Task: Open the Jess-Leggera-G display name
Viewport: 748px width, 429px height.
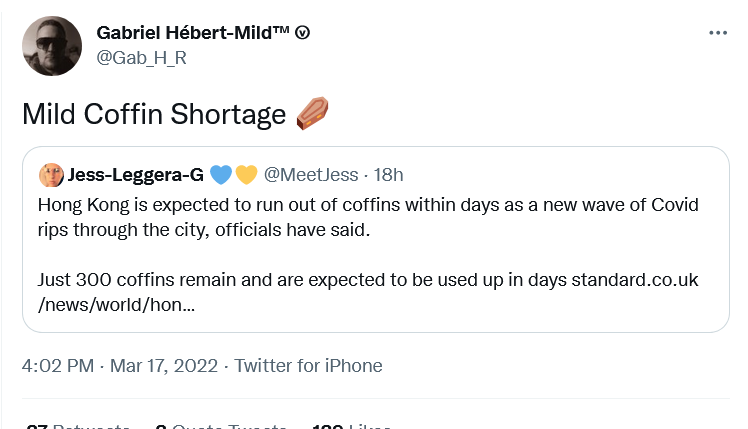Action: click(135, 175)
